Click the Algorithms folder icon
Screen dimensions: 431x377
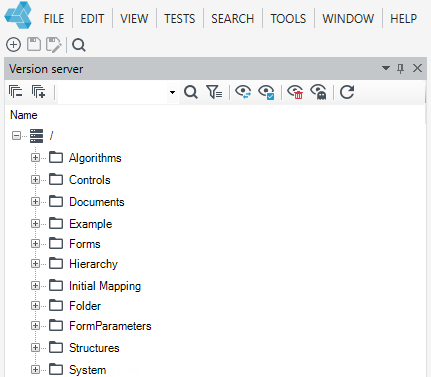[x=56, y=157]
